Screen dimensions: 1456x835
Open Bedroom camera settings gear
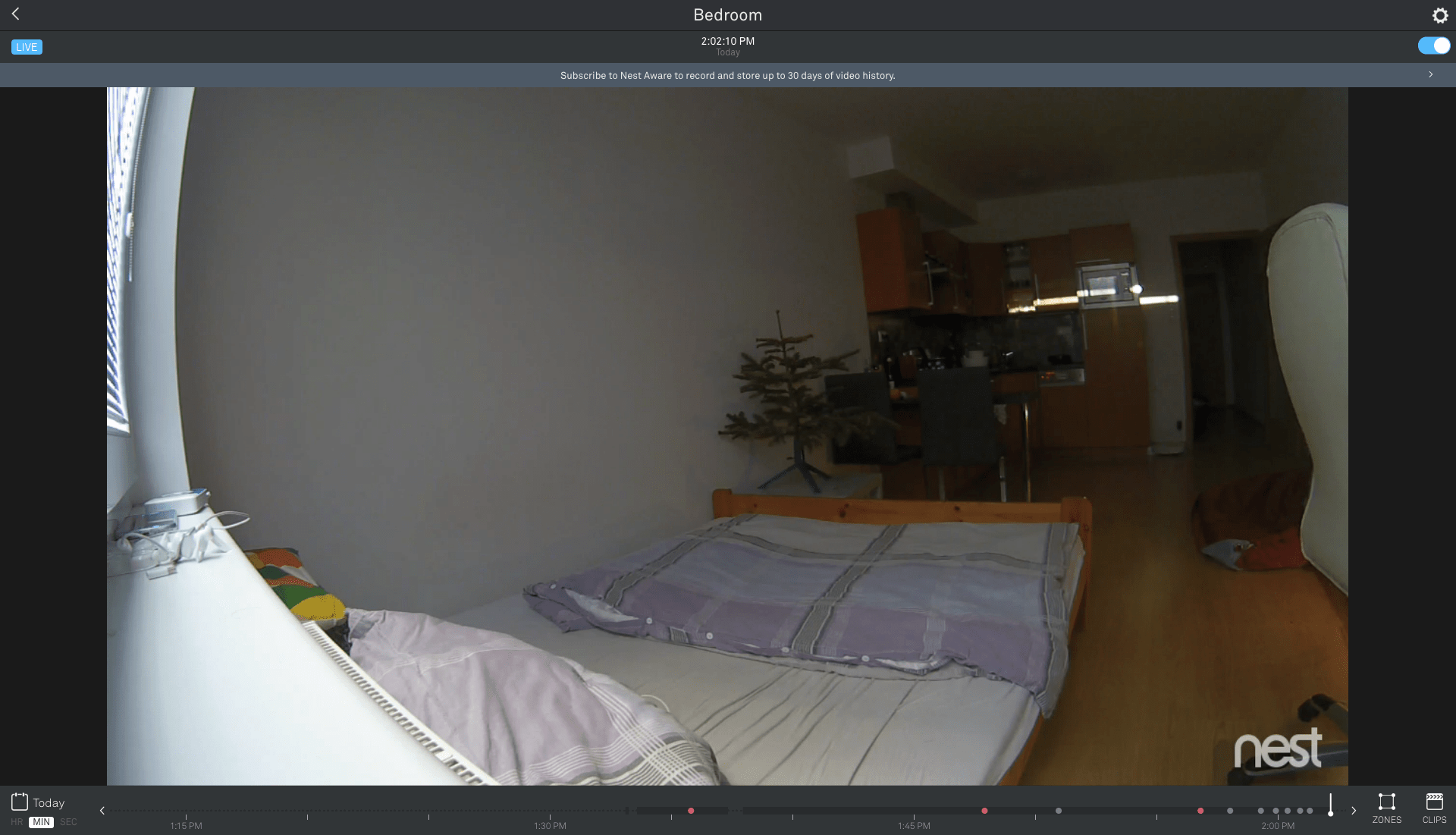pyautogui.click(x=1439, y=15)
